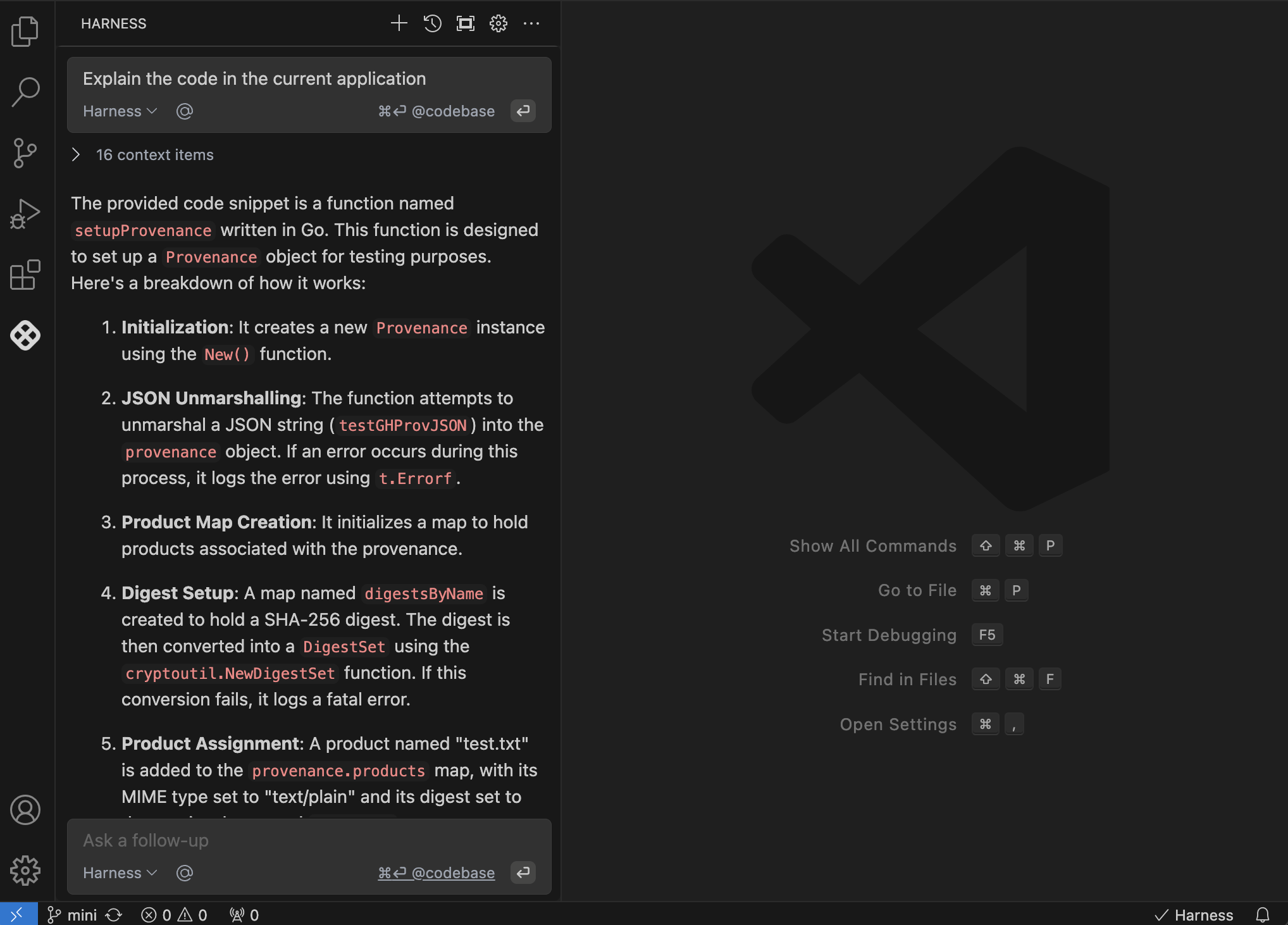
Task: Attach context using the @ icon
Action: 184,111
